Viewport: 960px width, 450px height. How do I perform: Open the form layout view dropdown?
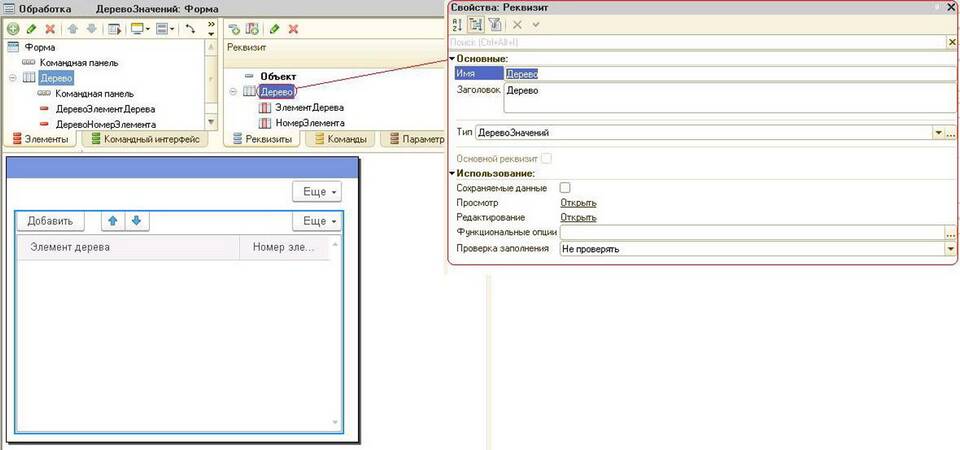tap(165, 29)
